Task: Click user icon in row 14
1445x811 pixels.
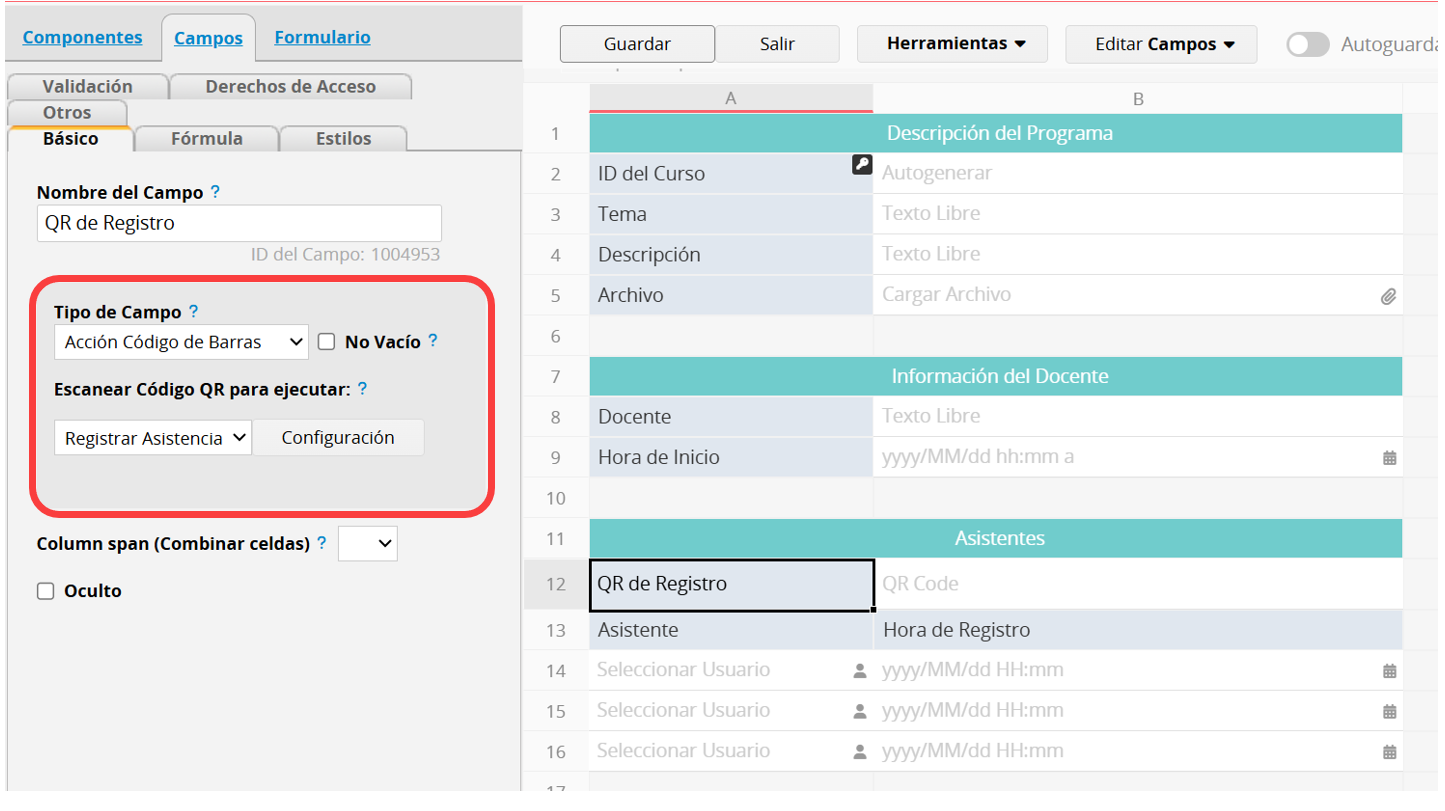Action: [x=859, y=671]
